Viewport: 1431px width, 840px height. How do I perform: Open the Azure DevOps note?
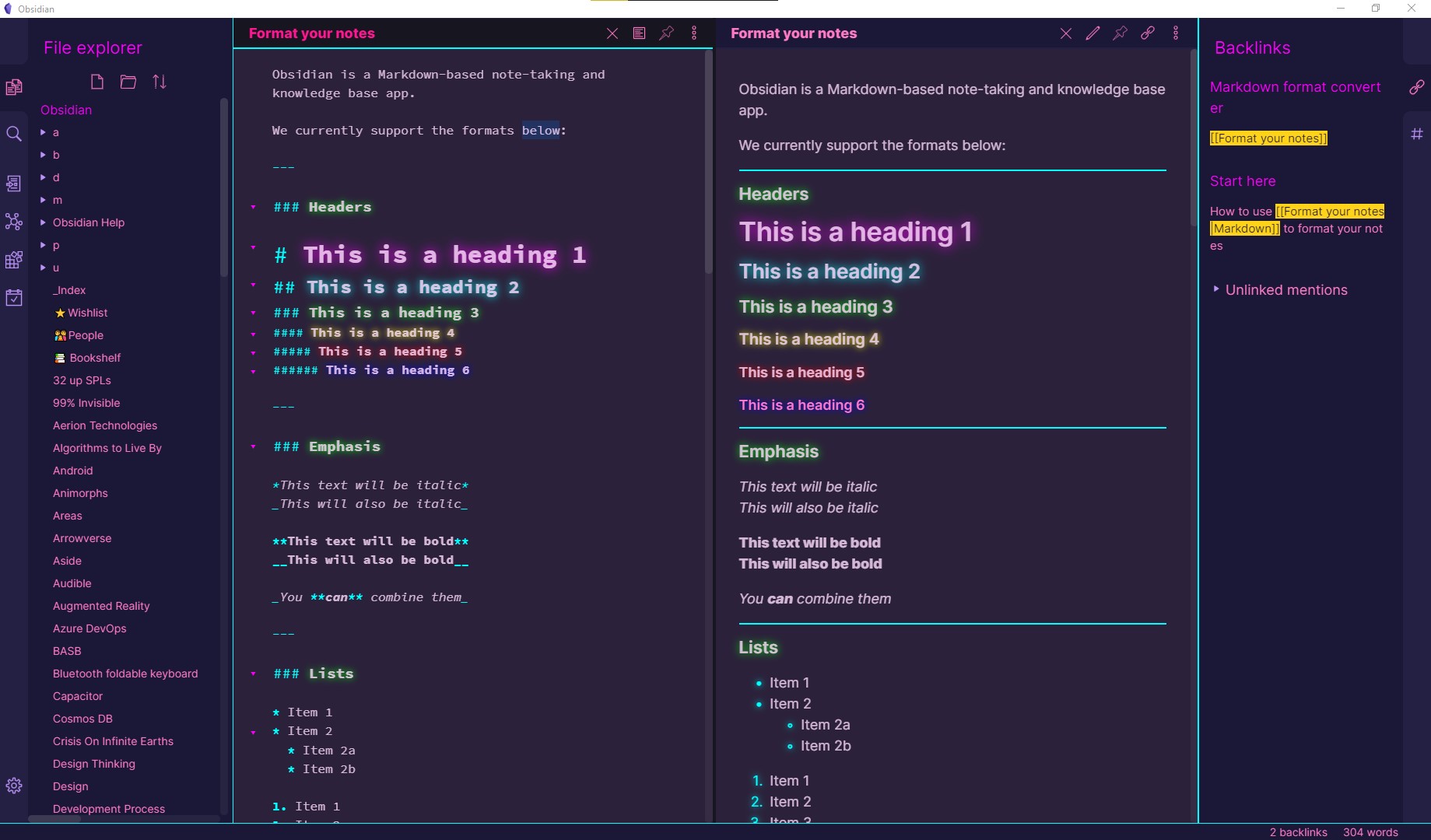pyautogui.click(x=89, y=628)
